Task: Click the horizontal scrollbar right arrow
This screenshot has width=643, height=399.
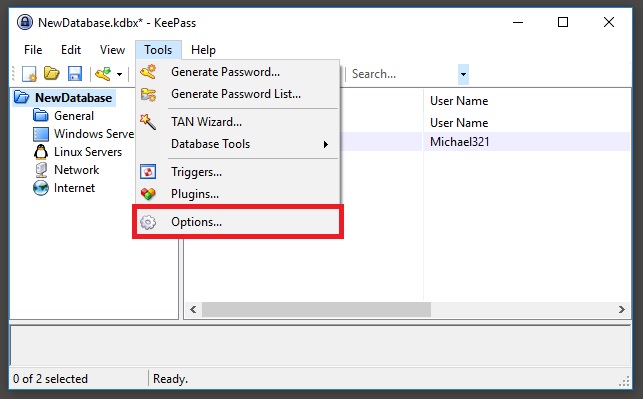Action: point(622,309)
